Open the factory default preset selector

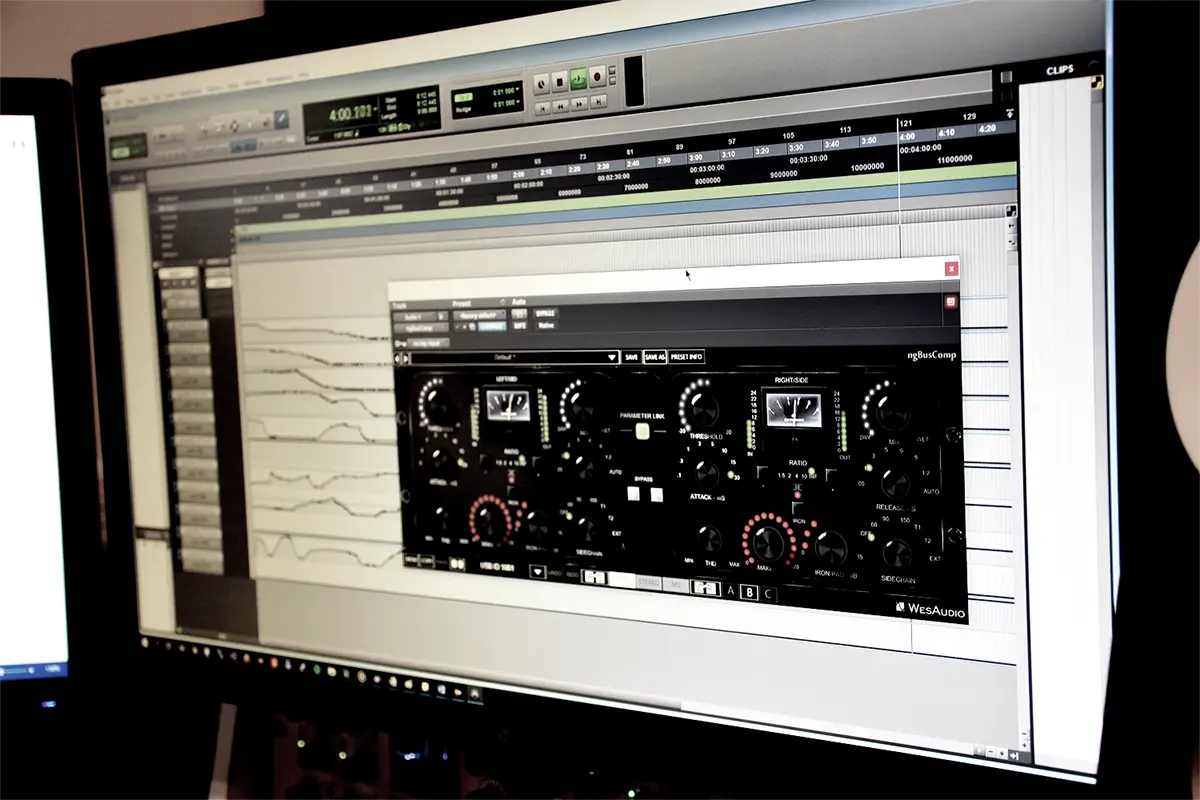[479, 315]
